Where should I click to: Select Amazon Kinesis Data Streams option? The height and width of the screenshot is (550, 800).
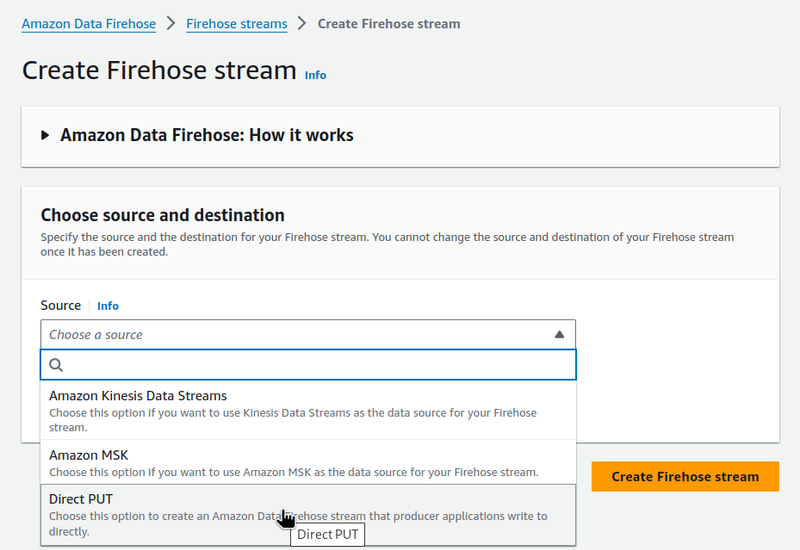(308, 410)
